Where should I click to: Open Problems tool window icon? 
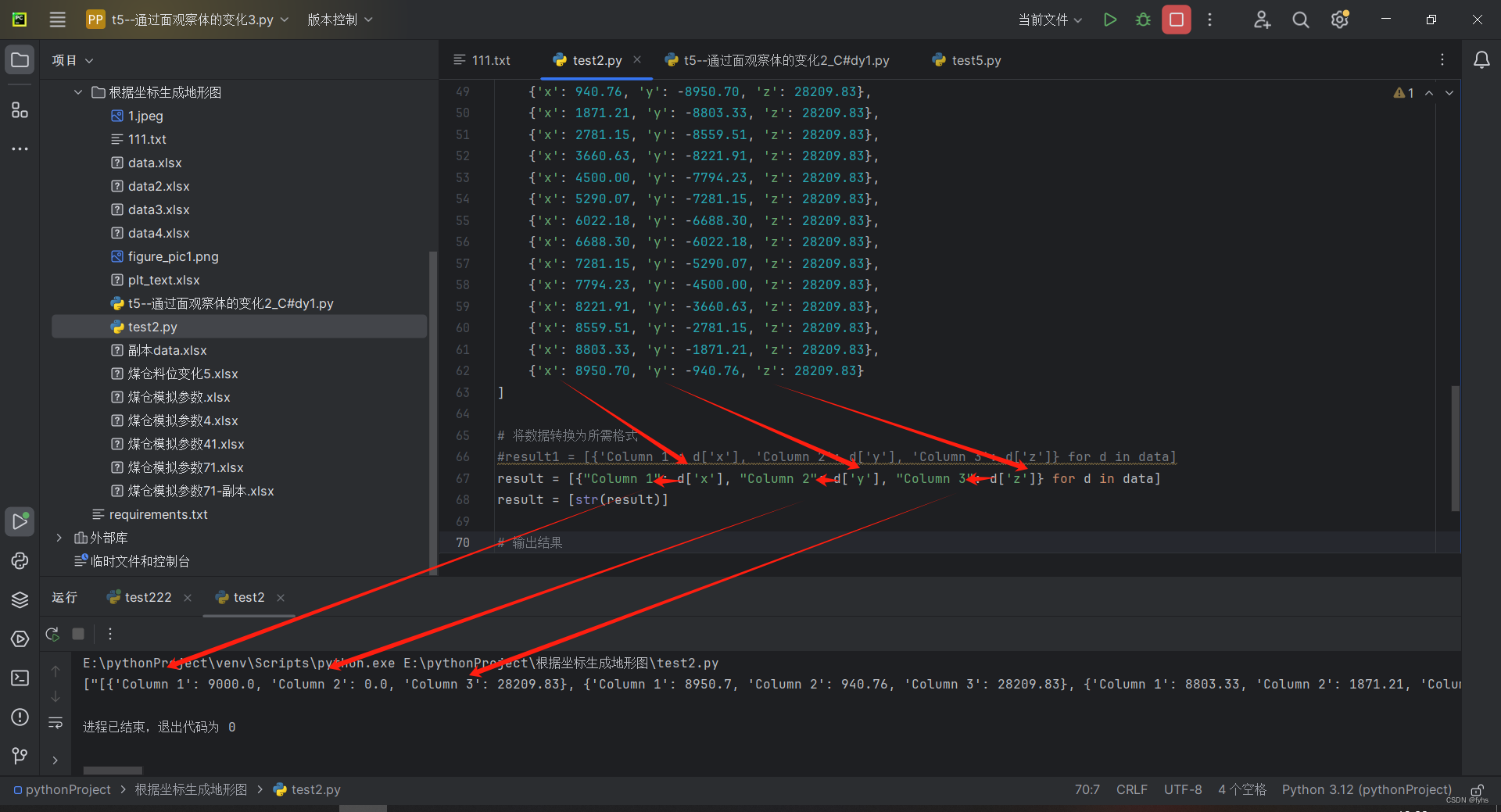point(20,717)
